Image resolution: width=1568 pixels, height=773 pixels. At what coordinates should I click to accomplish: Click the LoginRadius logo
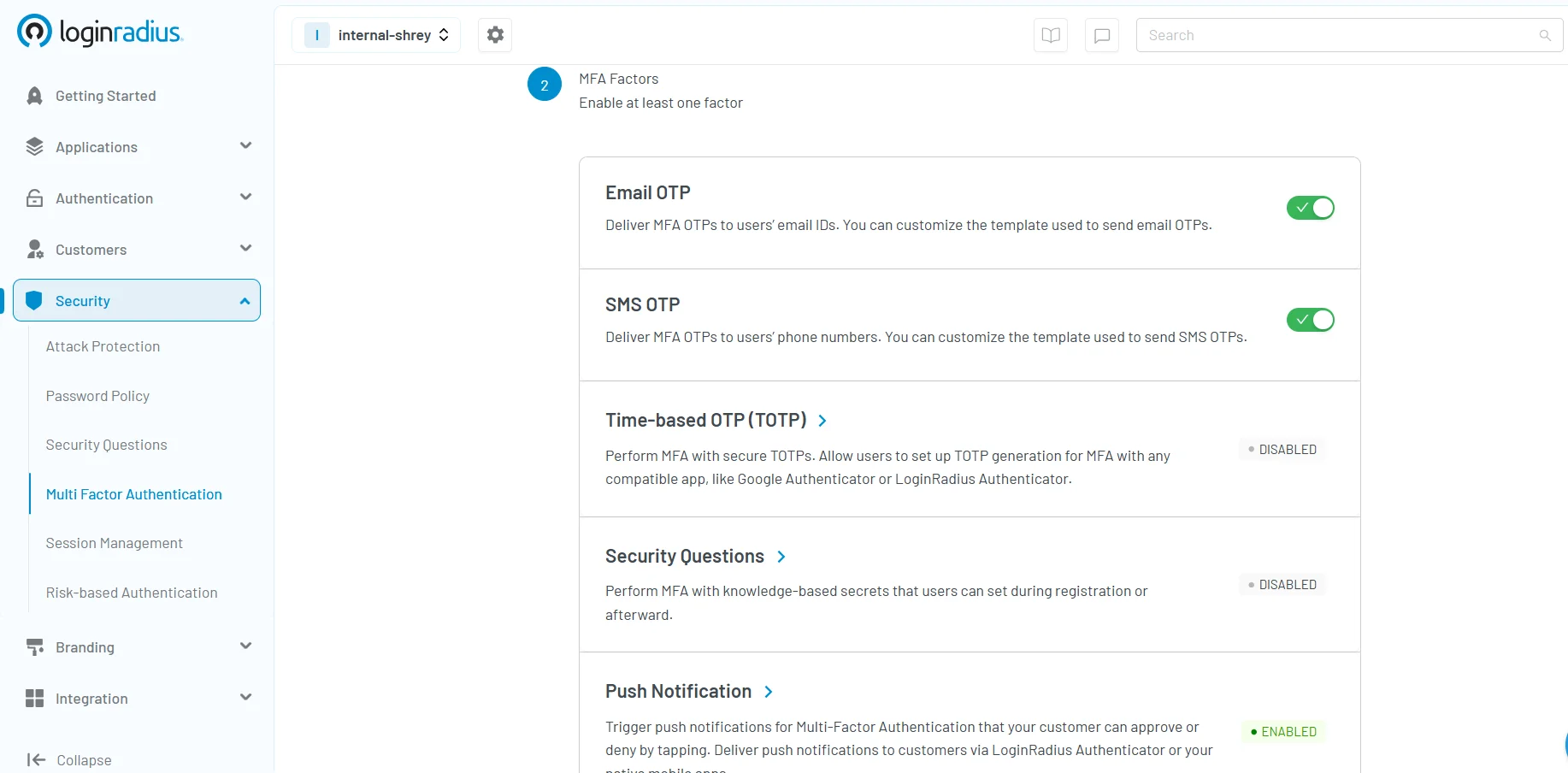100,32
